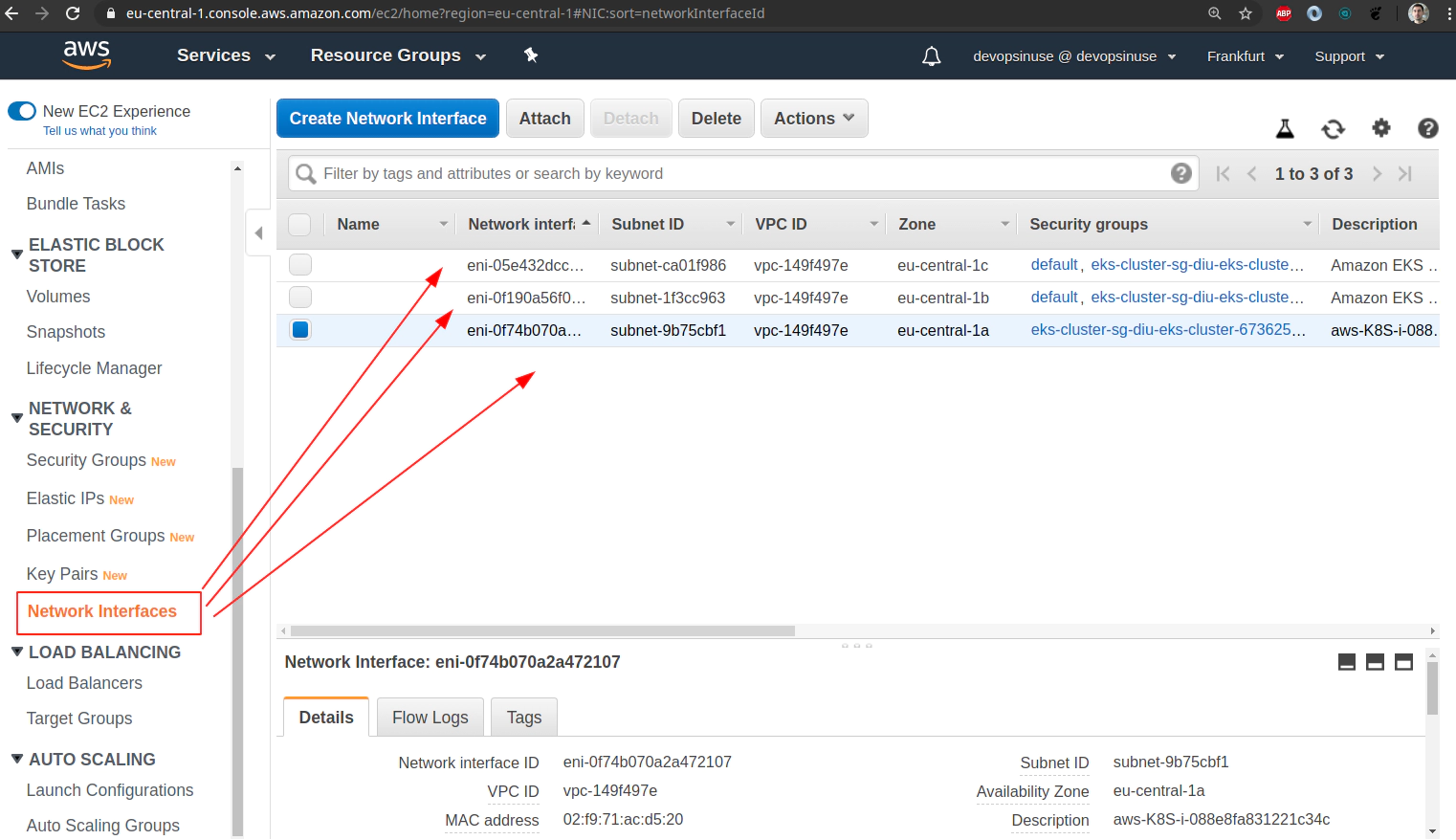Image resolution: width=1456 pixels, height=840 pixels.
Task: Open the AdBlock extension icon
Action: [1284, 13]
